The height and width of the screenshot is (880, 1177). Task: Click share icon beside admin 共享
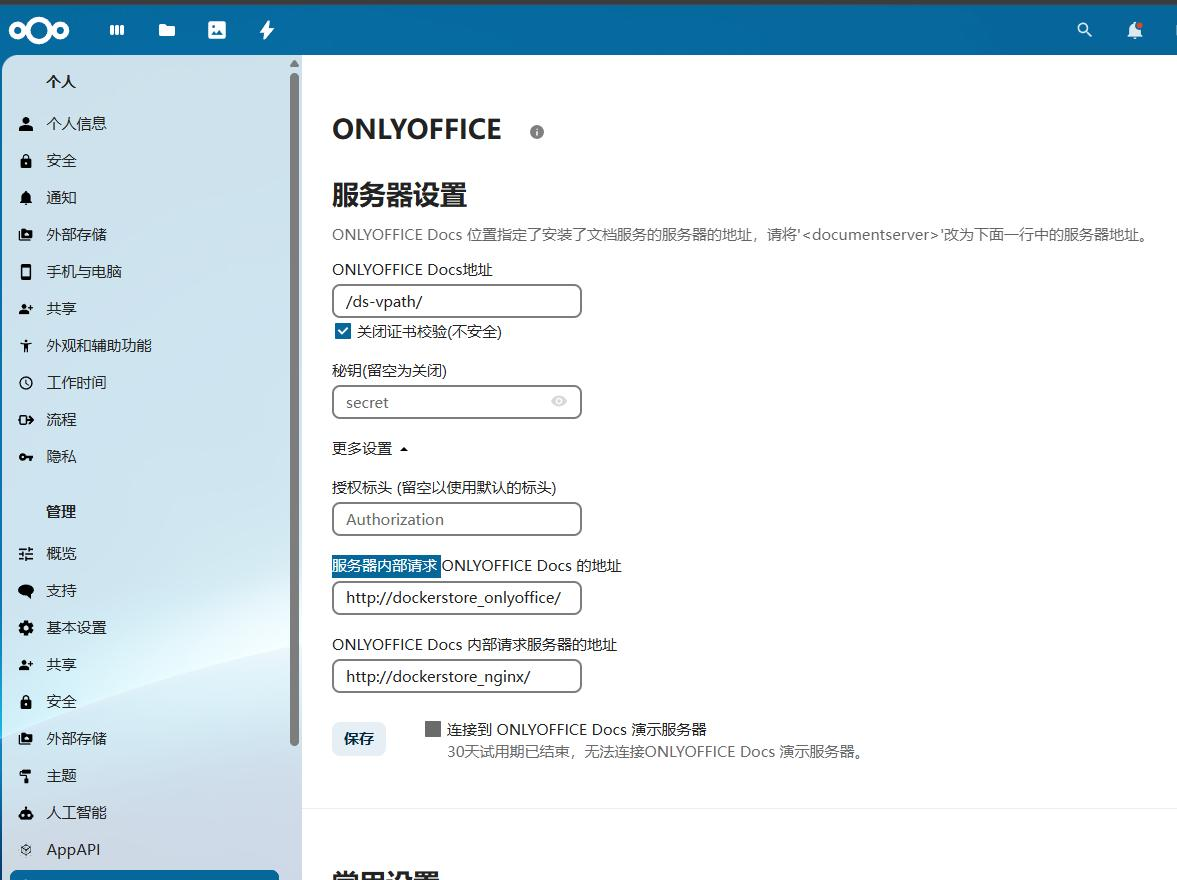[x=26, y=665]
